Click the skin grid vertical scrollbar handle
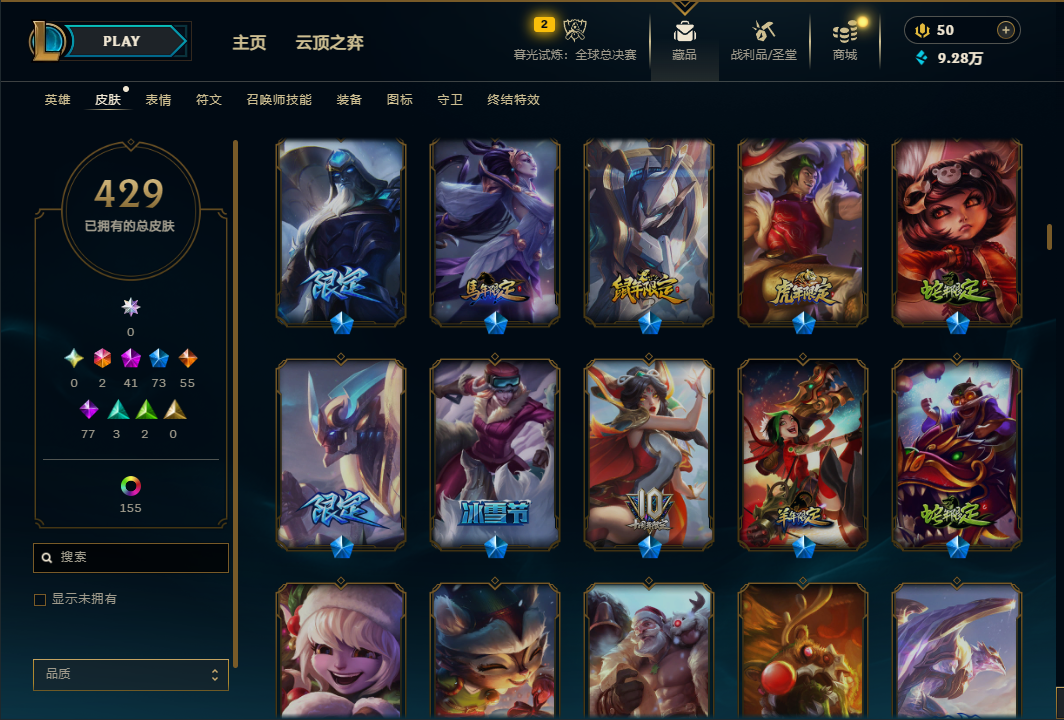Image resolution: width=1064 pixels, height=720 pixels. pyautogui.click(x=1049, y=238)
